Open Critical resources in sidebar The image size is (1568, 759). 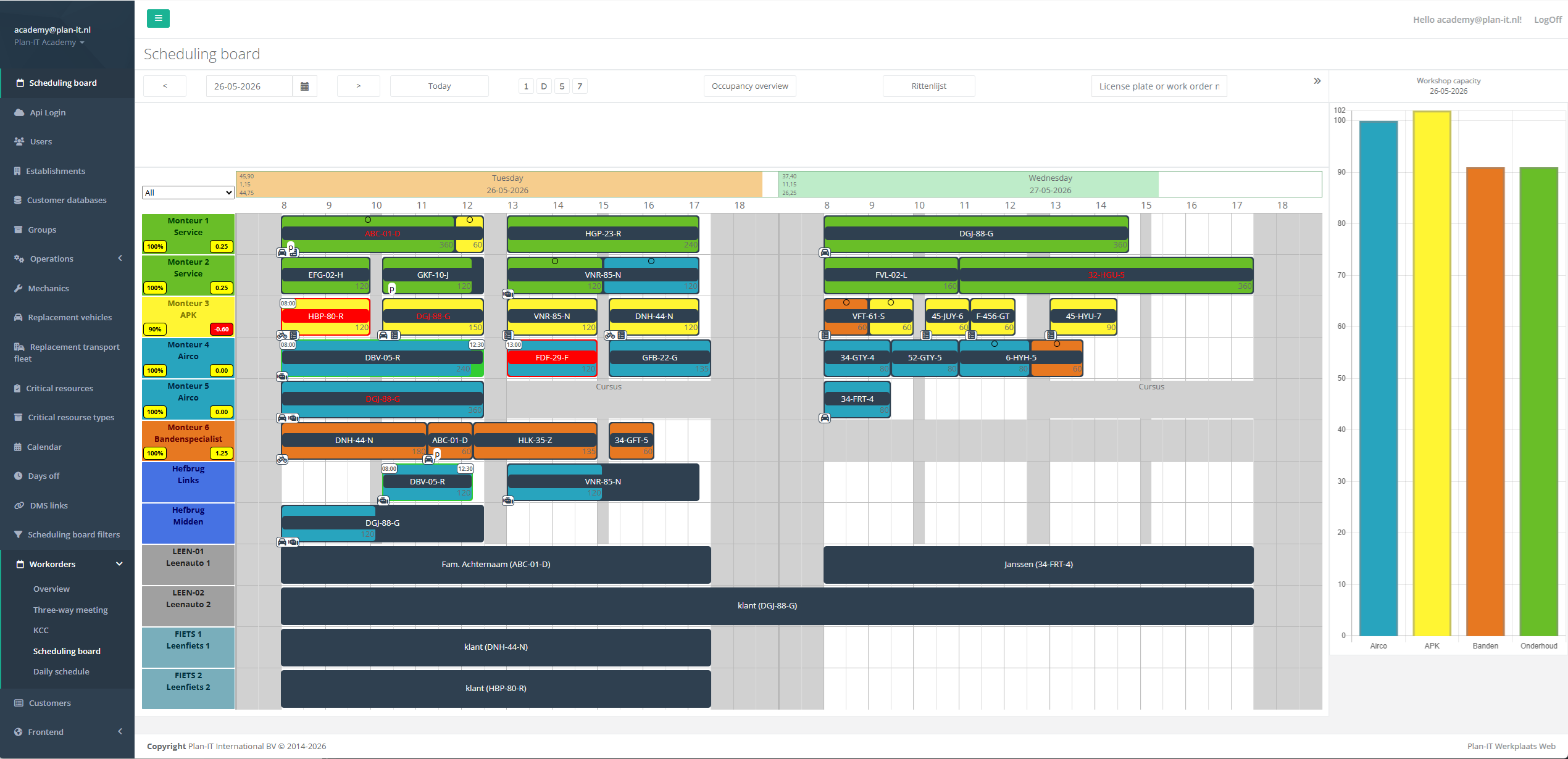tap(59, 388)
